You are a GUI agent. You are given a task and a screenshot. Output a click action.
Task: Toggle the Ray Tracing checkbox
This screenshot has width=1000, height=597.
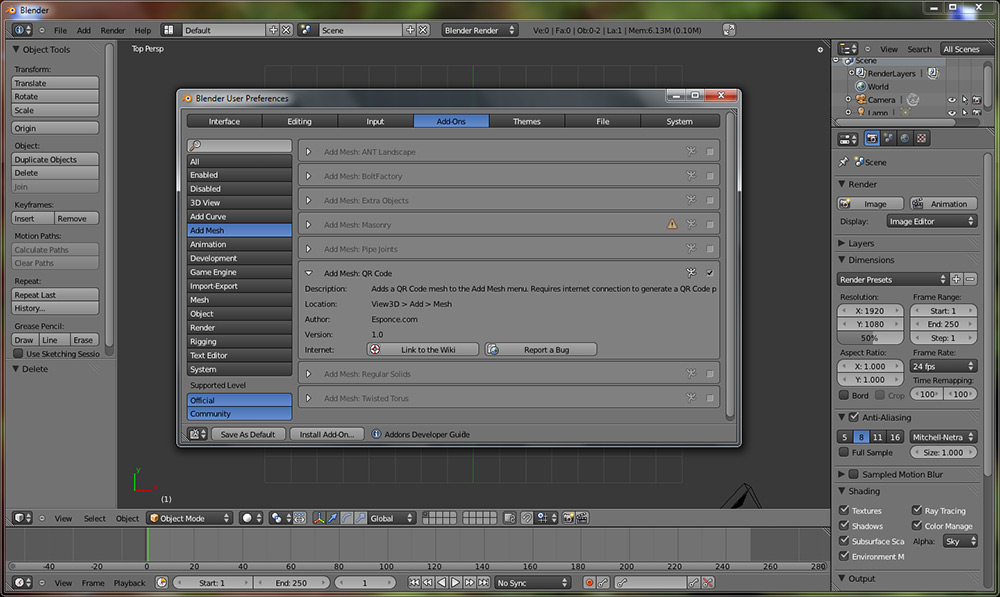tap(916, 510)
